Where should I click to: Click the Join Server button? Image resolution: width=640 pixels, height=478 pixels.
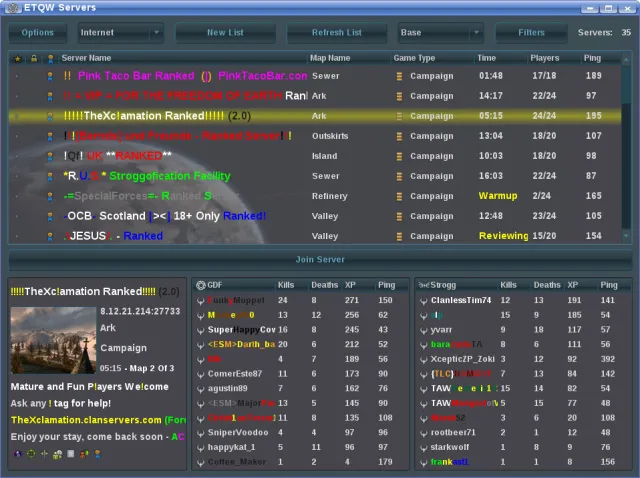(319, 259)
